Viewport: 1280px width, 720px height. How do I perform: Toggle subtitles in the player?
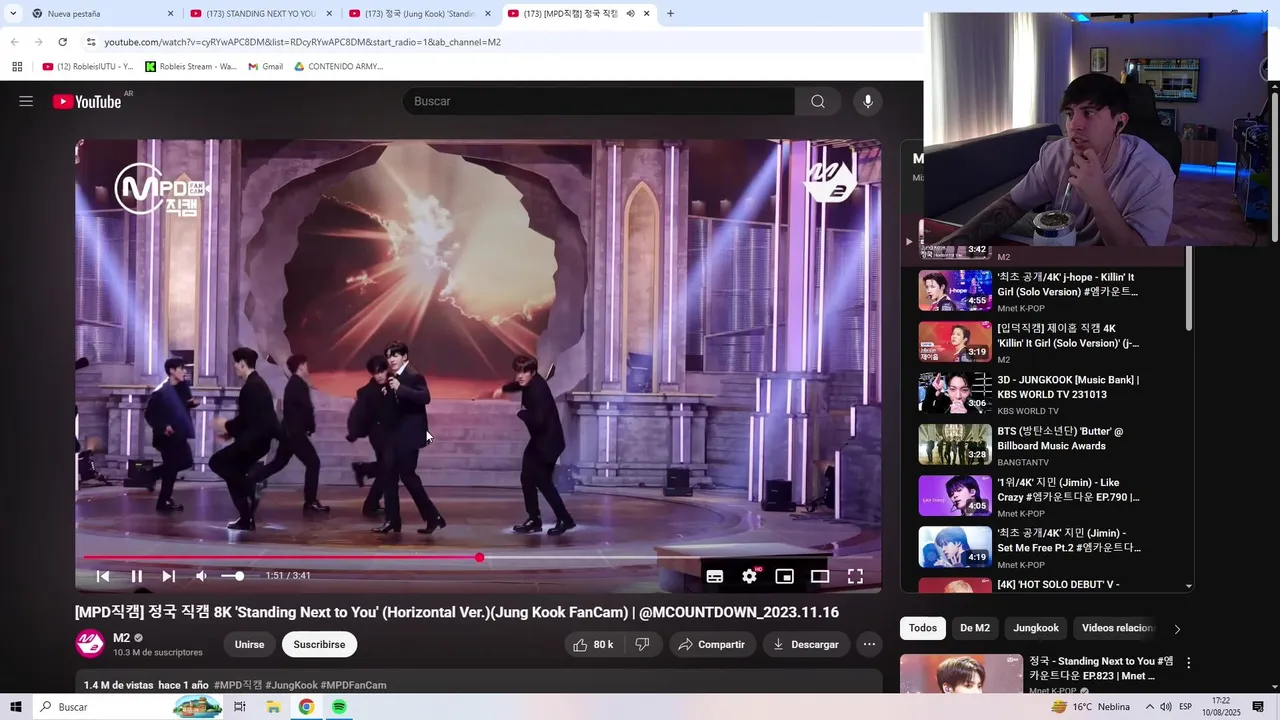click(x=715, y=576)
